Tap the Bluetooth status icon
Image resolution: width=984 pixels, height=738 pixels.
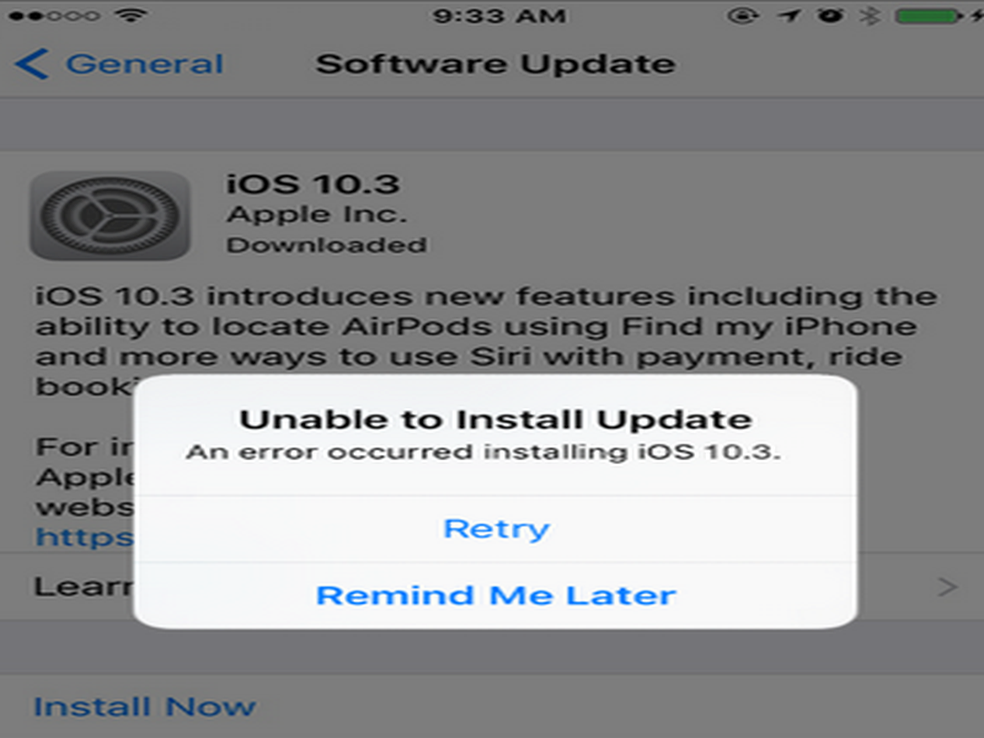[x=869, y=15]
